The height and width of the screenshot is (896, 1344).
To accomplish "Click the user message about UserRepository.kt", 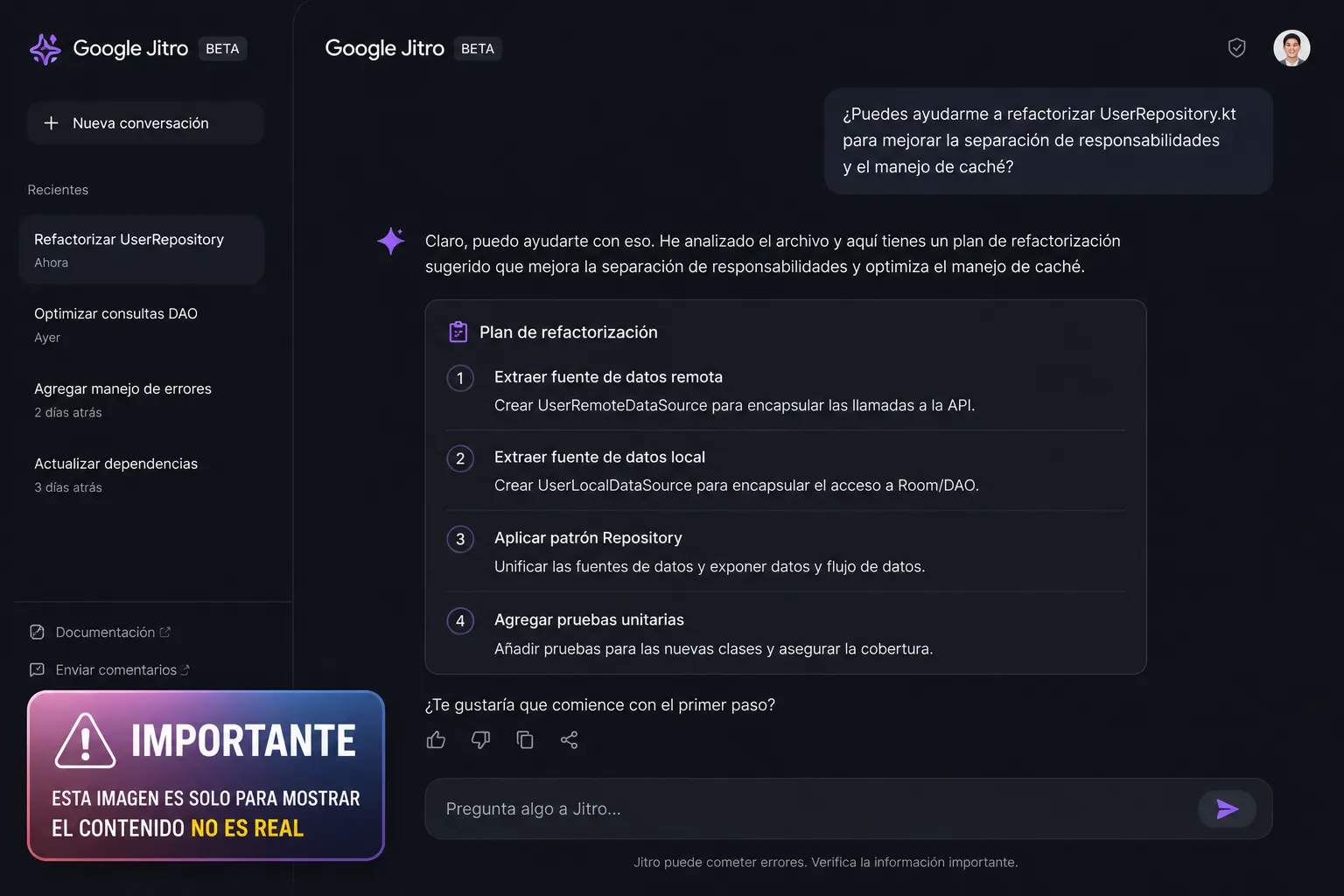I will pos(1048,140).
